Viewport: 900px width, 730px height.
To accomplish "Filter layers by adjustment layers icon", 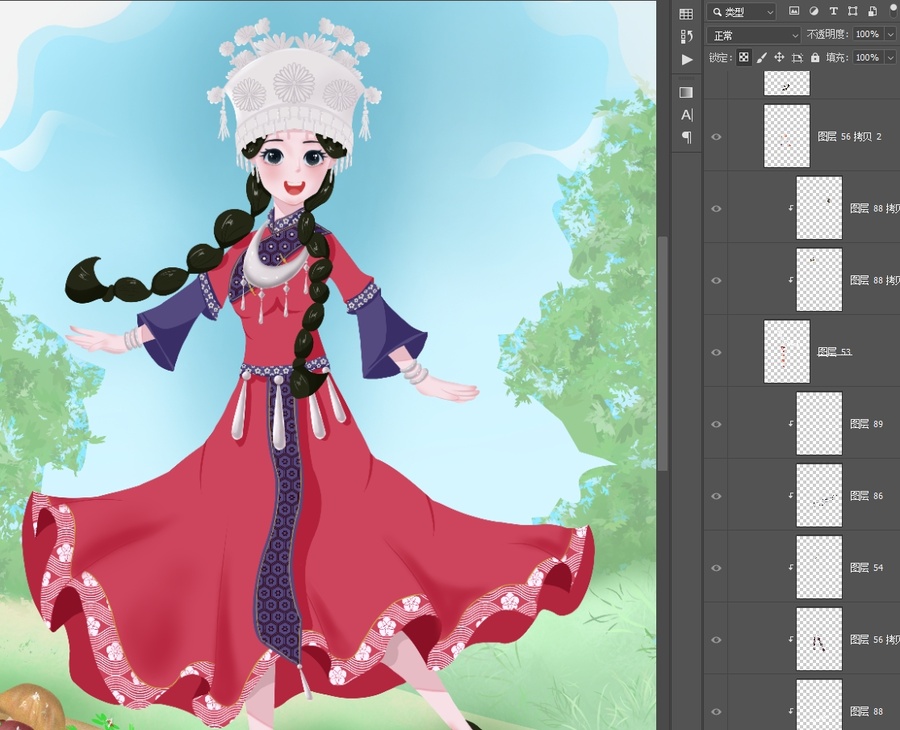I will [x=814, y=11].
